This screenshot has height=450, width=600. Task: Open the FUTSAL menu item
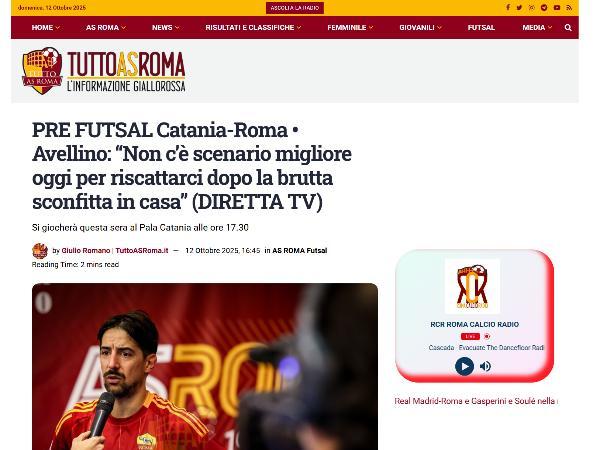pyautogui.click(x=481, y=28)
